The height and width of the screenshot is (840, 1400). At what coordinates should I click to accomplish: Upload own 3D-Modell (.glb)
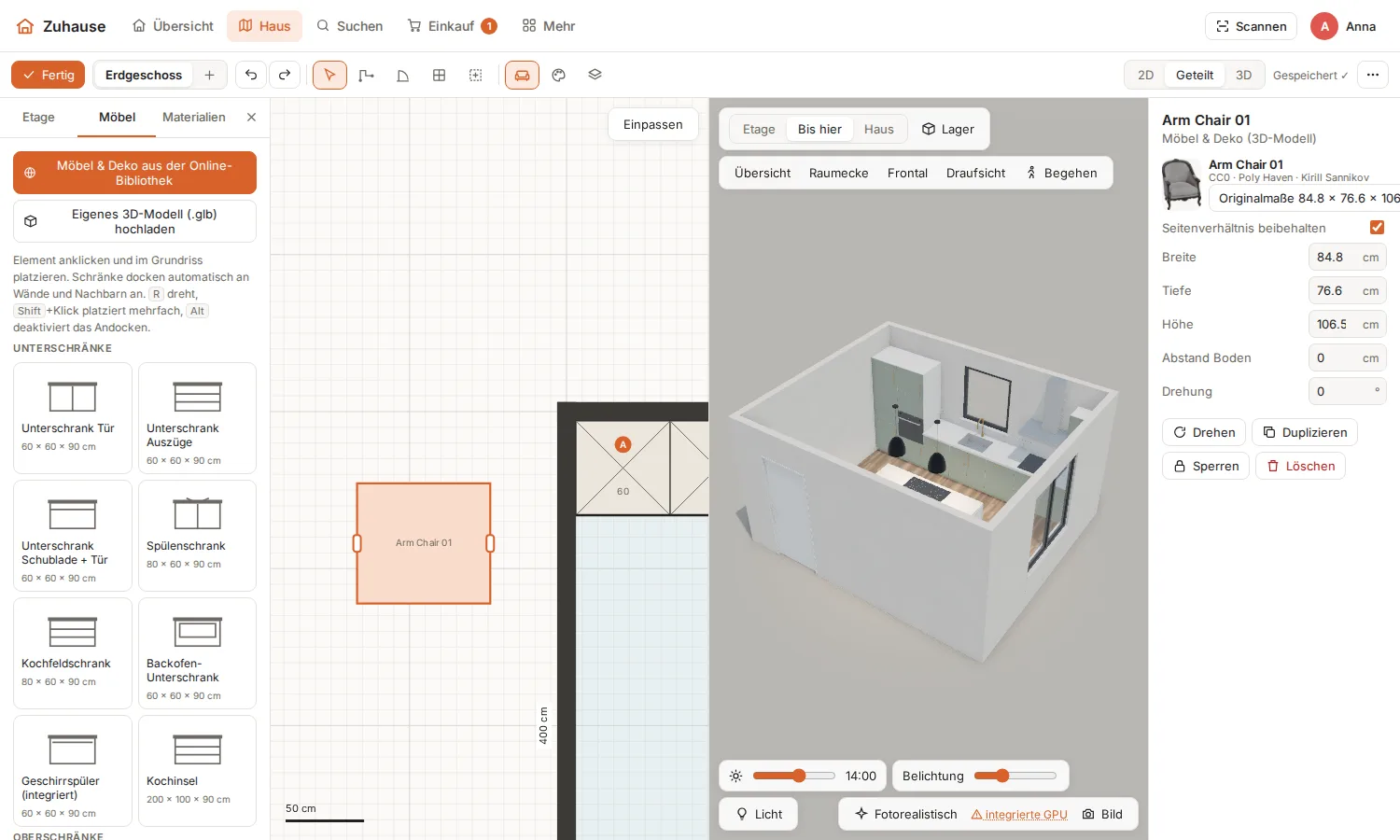134,221
